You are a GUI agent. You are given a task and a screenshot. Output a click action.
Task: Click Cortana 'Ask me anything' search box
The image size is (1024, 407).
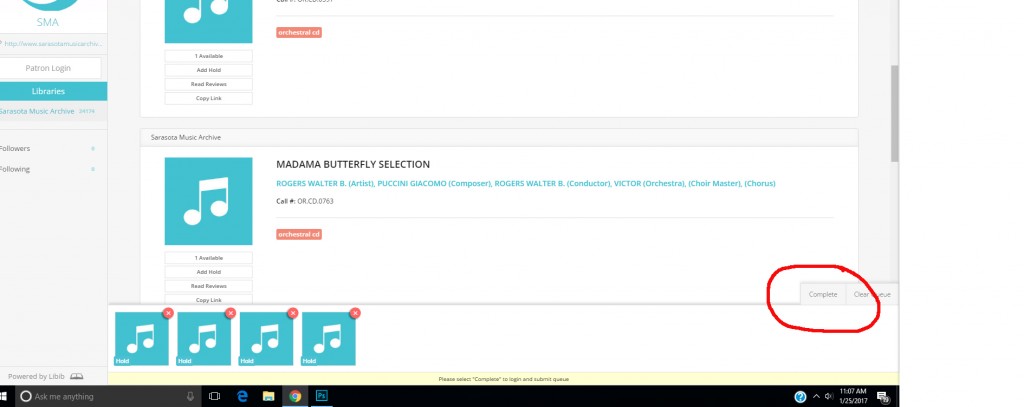[x=108, y=396]
